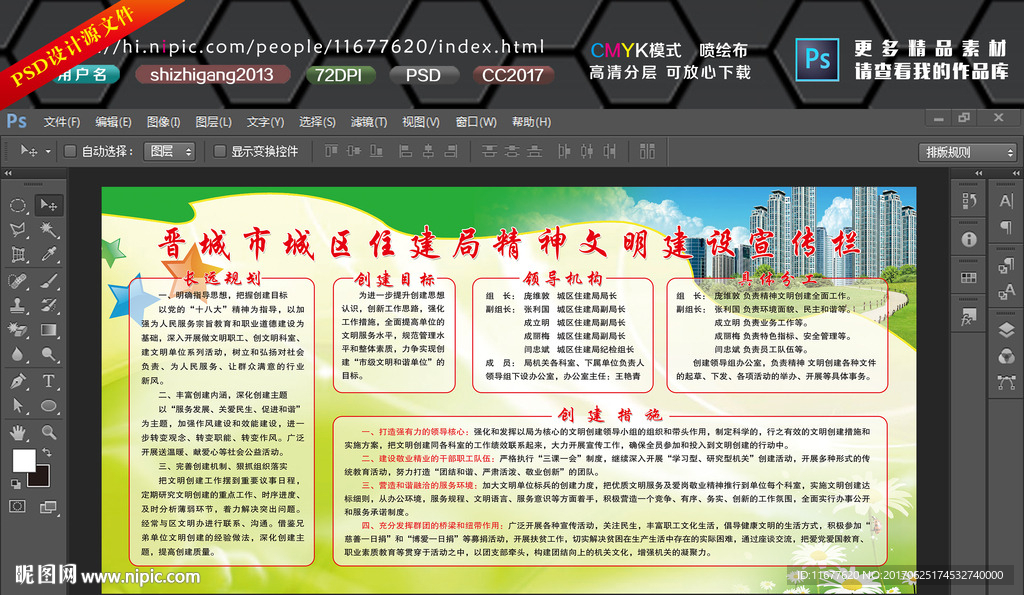Open the Paragraph Styles panel icon
Screen dimensions: 1024x595
(x=1006, y=265)
